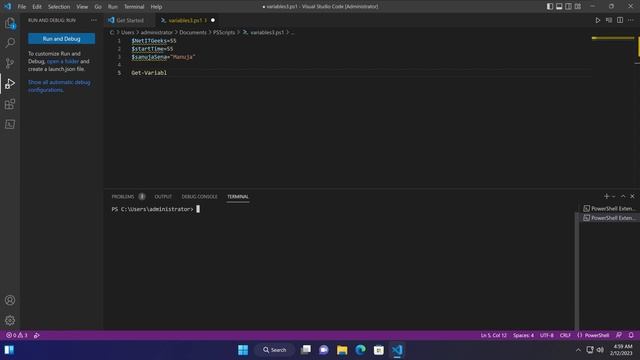
Task: Open the notifications bell
Action: click(x=631, y=335)
